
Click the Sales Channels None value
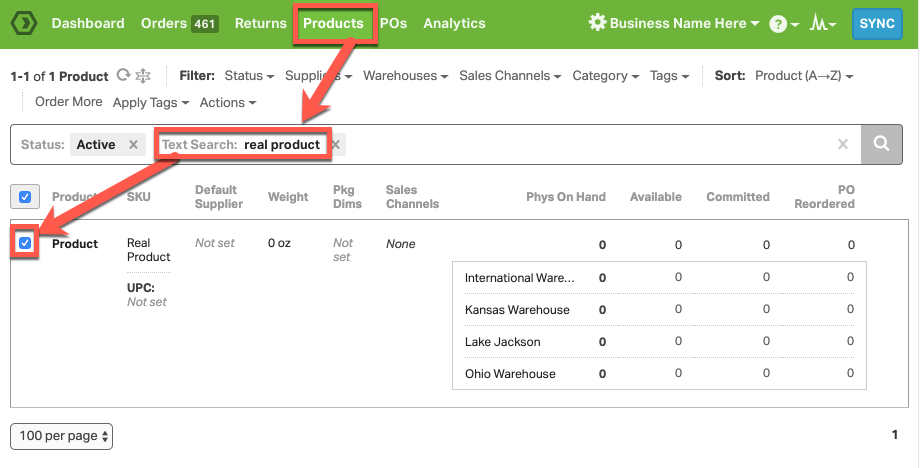pyautogui.click(x=400, y=244)
